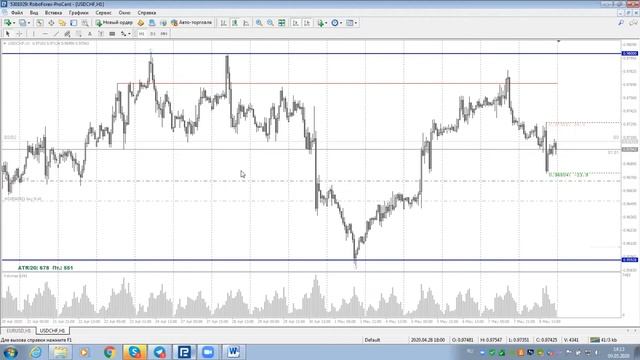The image size is (640, 360).
Task: Expand the Profiles dropdown arrow
Action: coord(29,23)
